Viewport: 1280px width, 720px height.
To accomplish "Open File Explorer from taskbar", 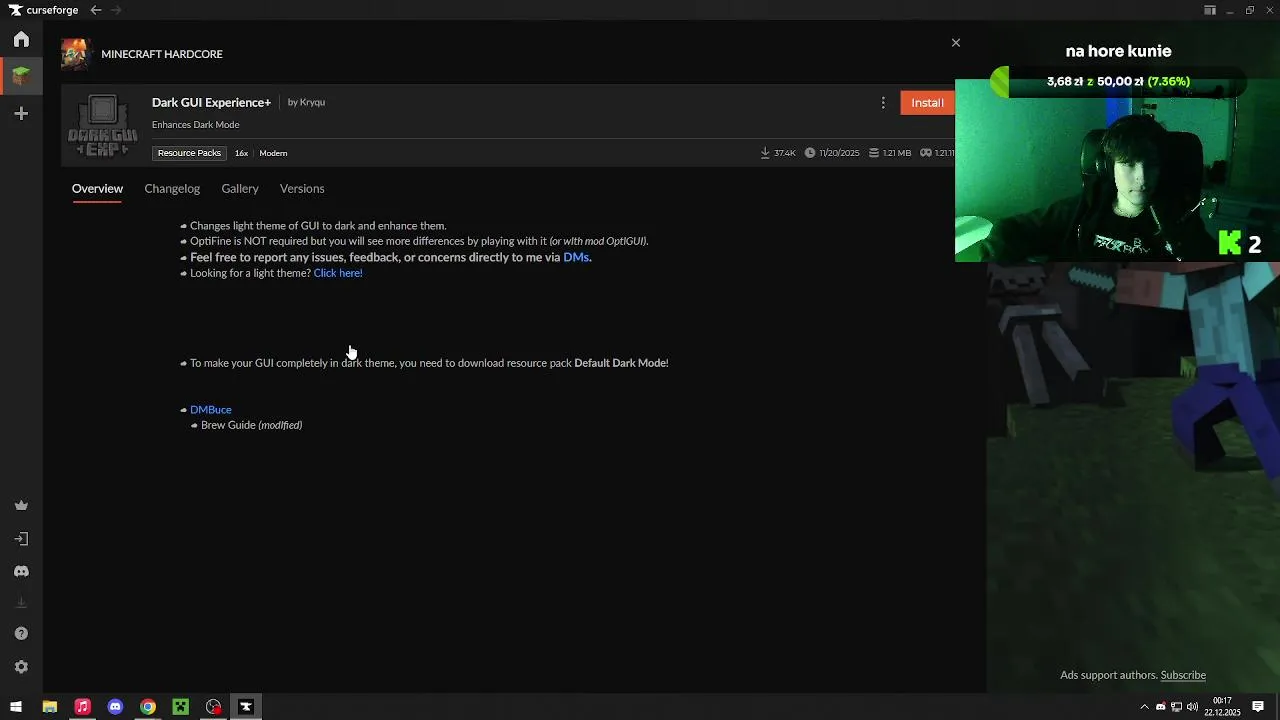I will point(49,707).
